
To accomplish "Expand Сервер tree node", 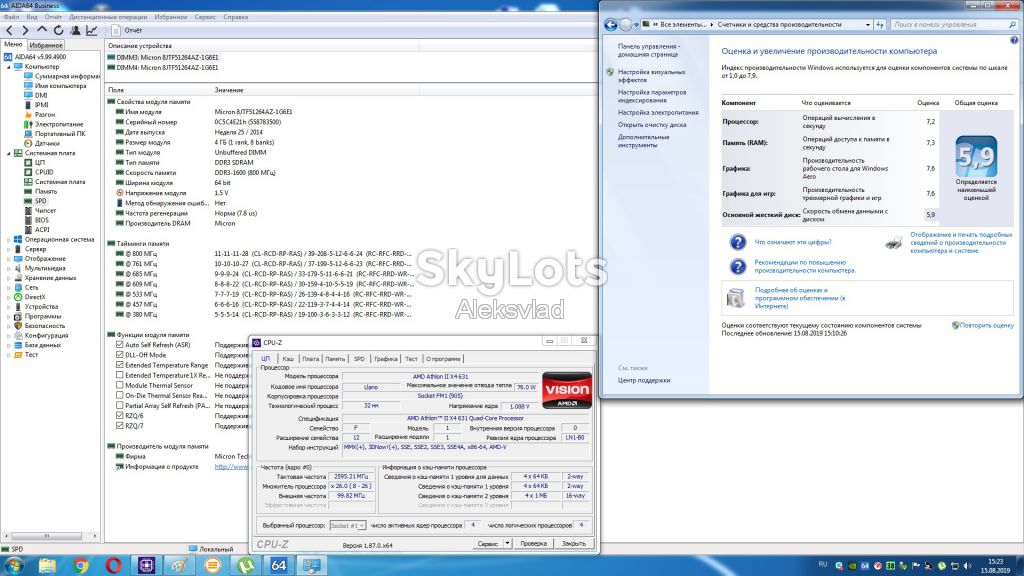I will tap(8, 249).
